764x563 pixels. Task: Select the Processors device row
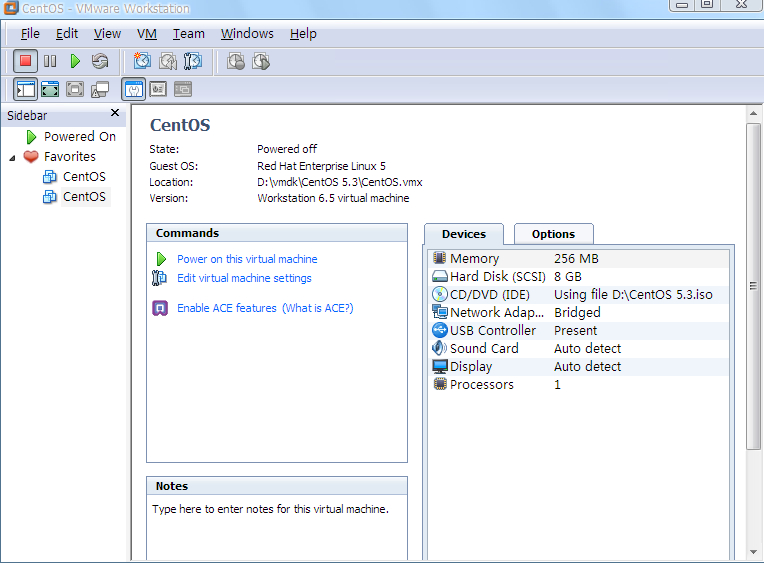point(579,385)
